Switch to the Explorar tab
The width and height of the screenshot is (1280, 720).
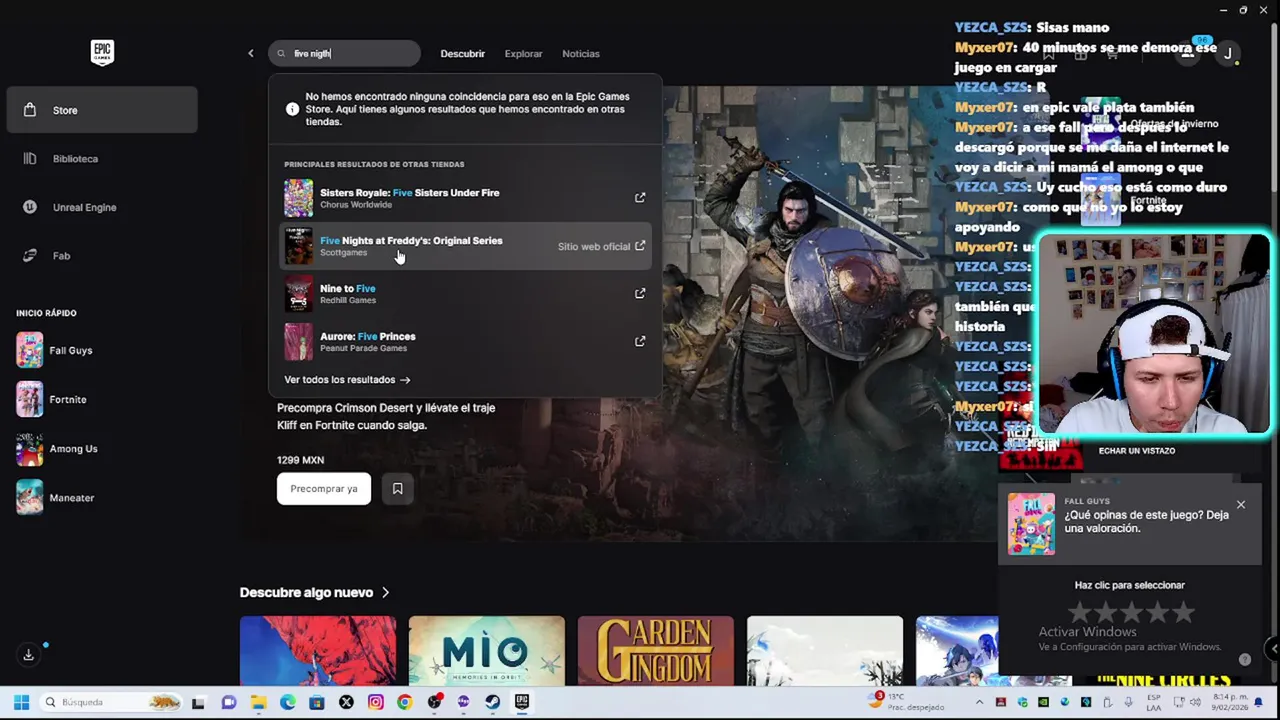(x=523, y=53)
